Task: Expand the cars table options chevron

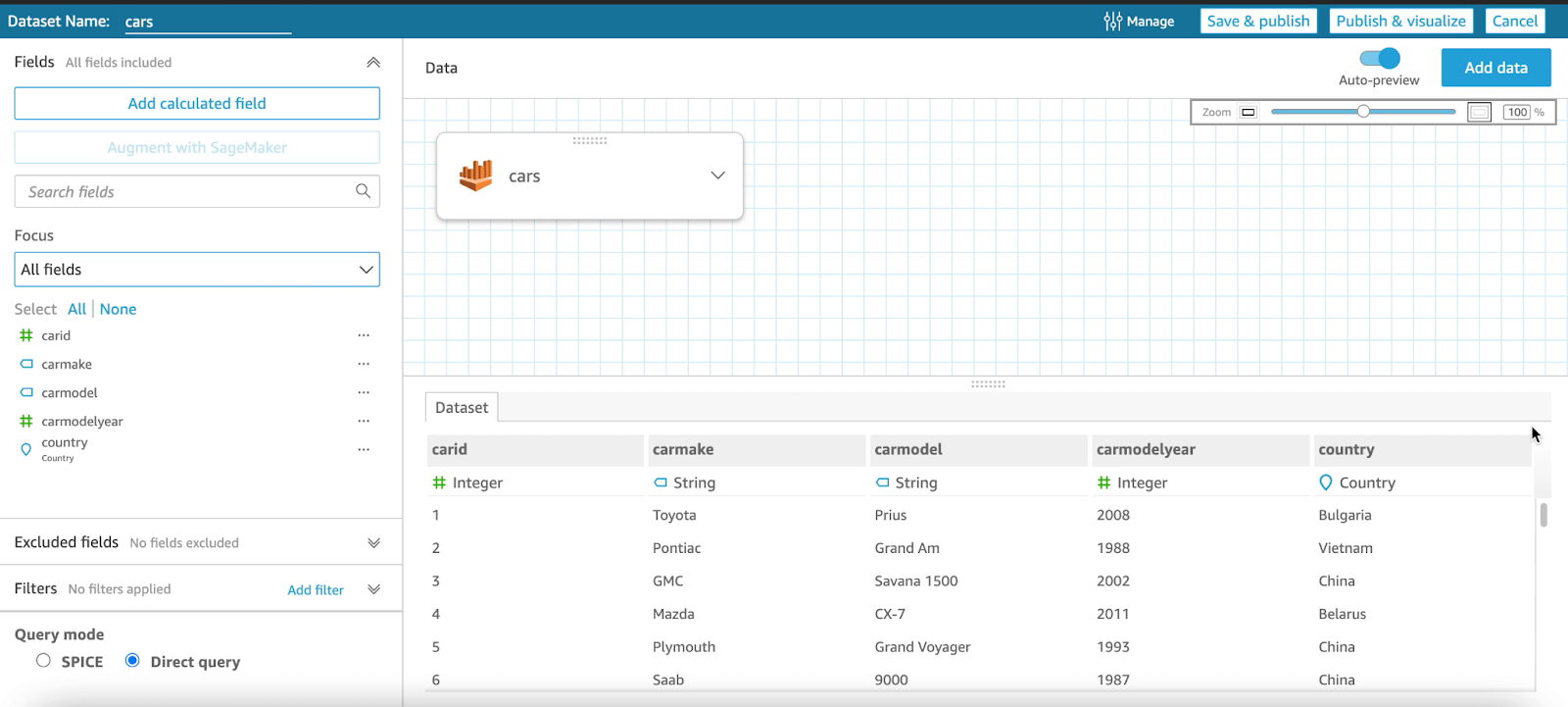Action: [717, 176]
